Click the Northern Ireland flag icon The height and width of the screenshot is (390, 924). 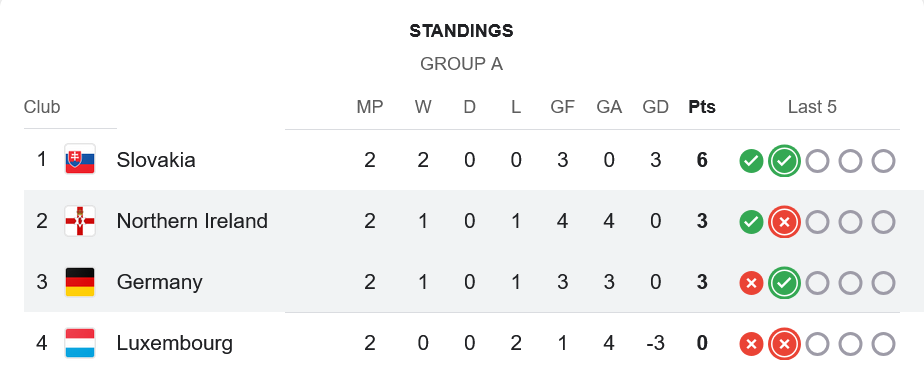80,221
